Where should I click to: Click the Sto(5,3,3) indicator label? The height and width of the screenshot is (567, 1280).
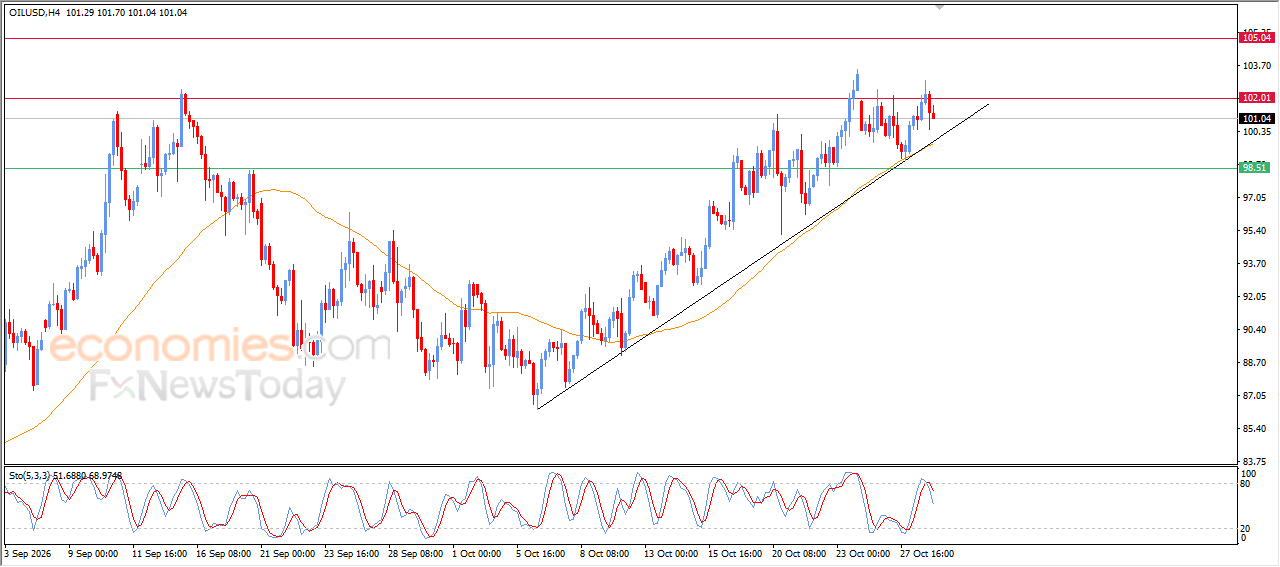coord(65,476)
